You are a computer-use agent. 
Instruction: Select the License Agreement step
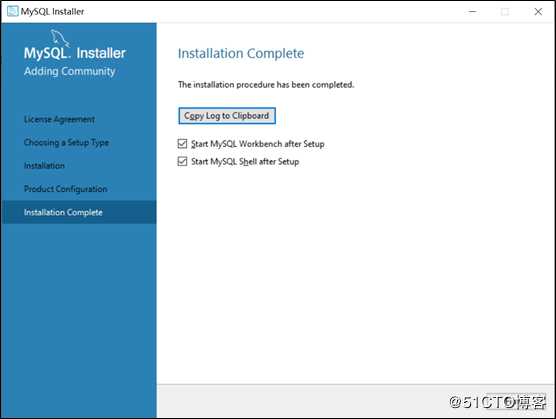tap(59, 119)
